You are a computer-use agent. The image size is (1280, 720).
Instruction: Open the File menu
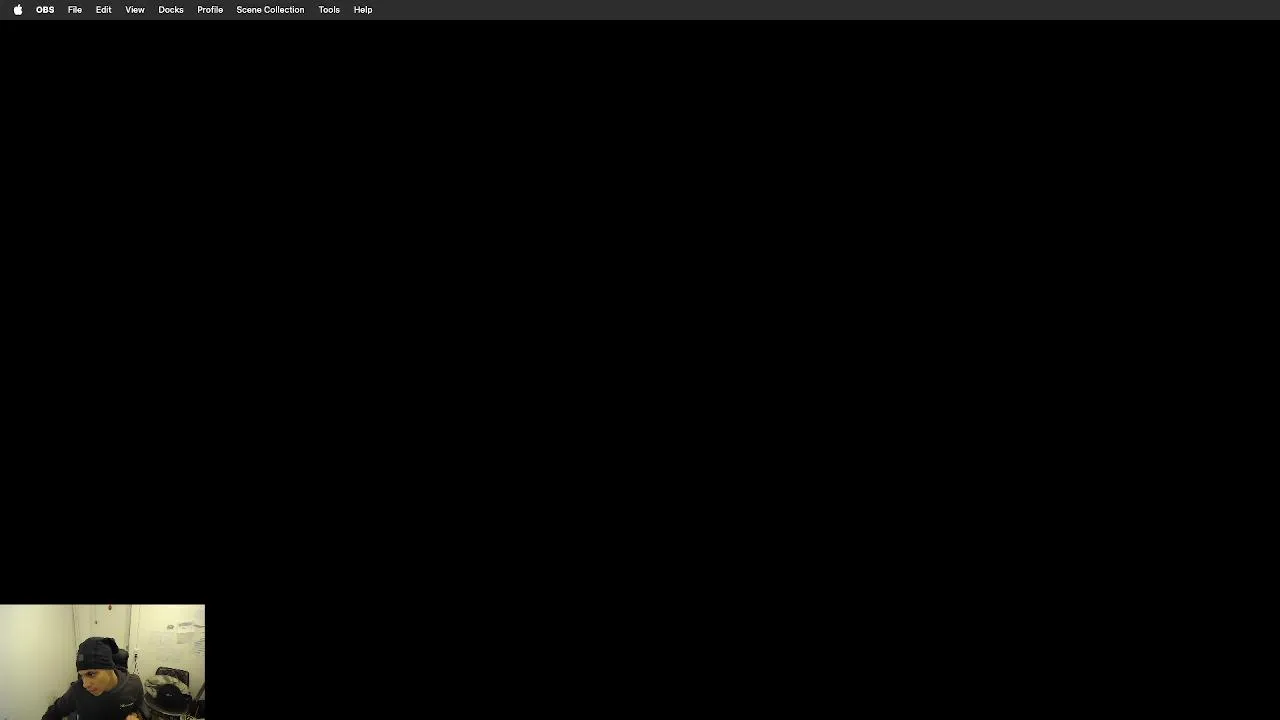(75, 10)
